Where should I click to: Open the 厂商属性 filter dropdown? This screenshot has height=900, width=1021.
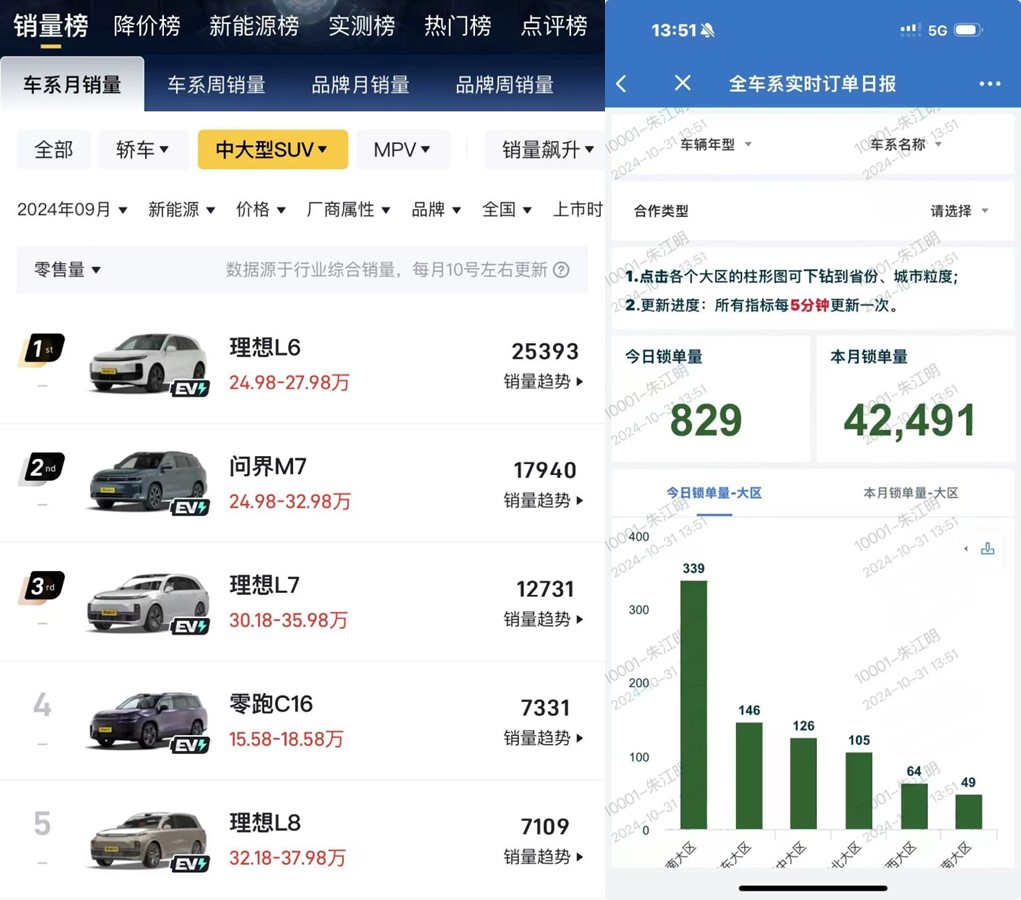(348, 210)
